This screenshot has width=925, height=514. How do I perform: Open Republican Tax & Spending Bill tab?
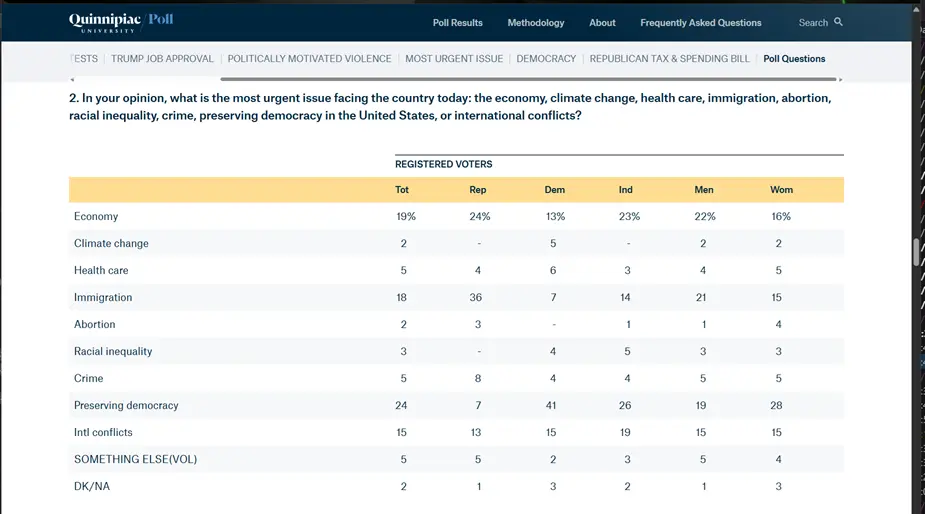669,59
